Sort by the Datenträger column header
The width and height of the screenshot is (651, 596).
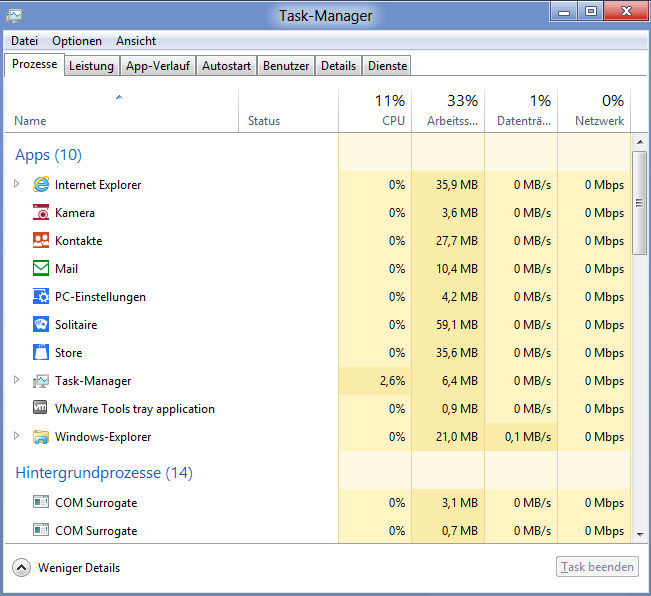(521, 111)
